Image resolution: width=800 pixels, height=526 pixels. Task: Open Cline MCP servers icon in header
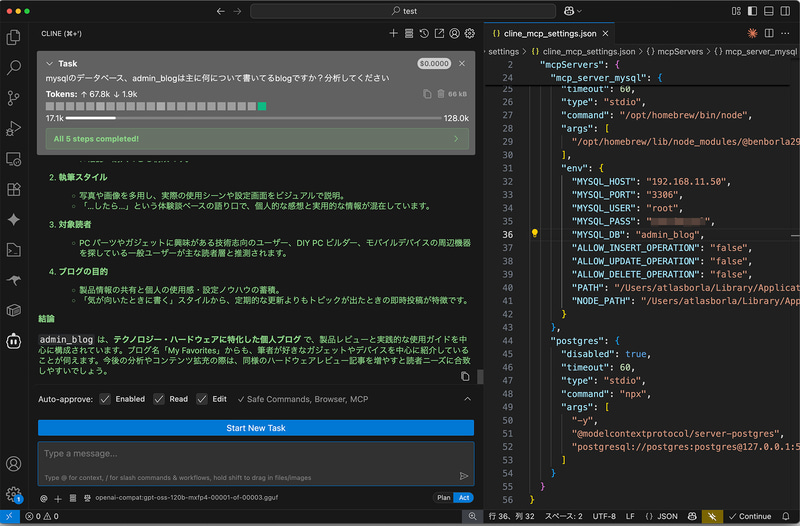(x=409, y=33)
